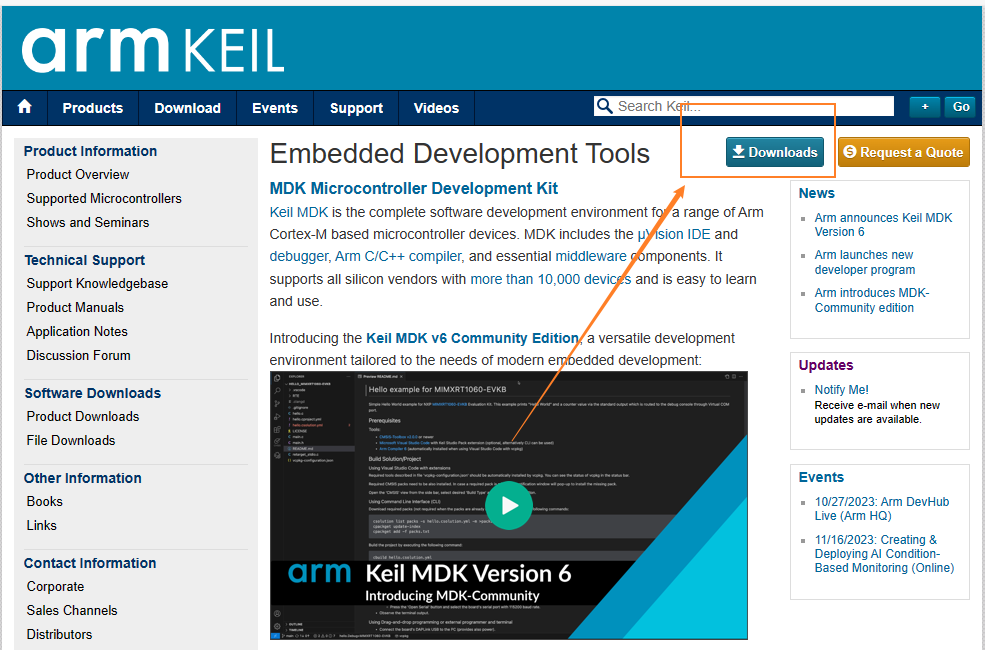
Task: Open Product Manuals link
Action: (x=75, y=308)
